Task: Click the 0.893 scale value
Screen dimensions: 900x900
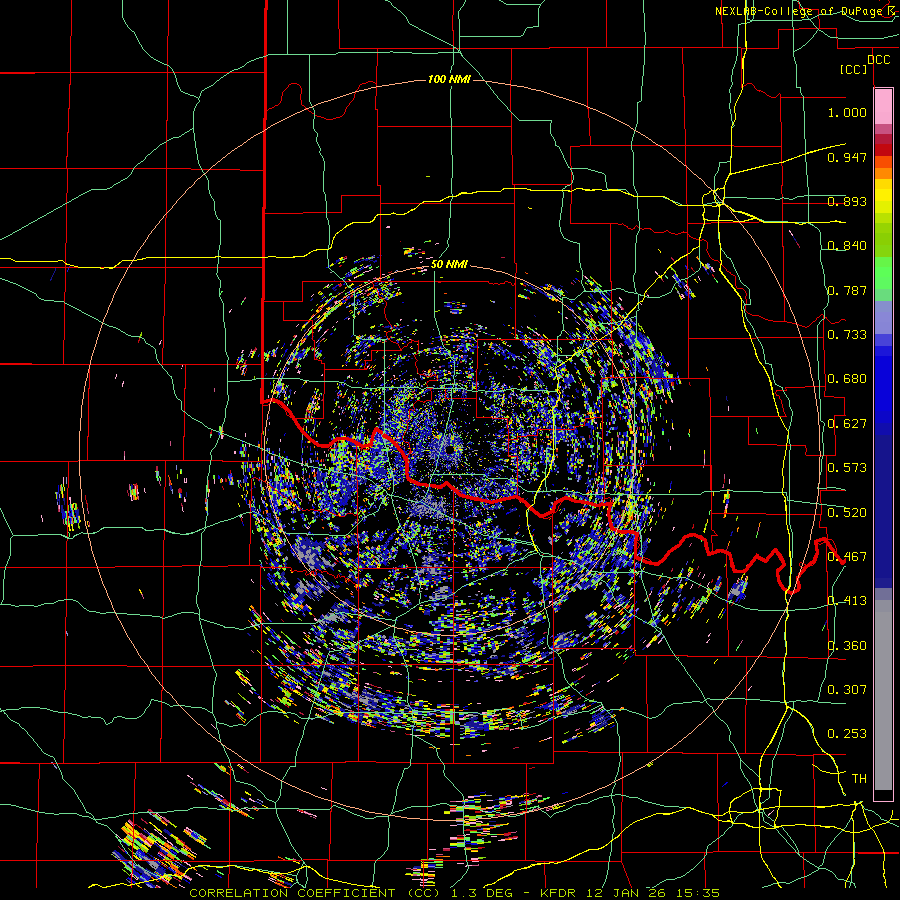Action: point(847,201)
